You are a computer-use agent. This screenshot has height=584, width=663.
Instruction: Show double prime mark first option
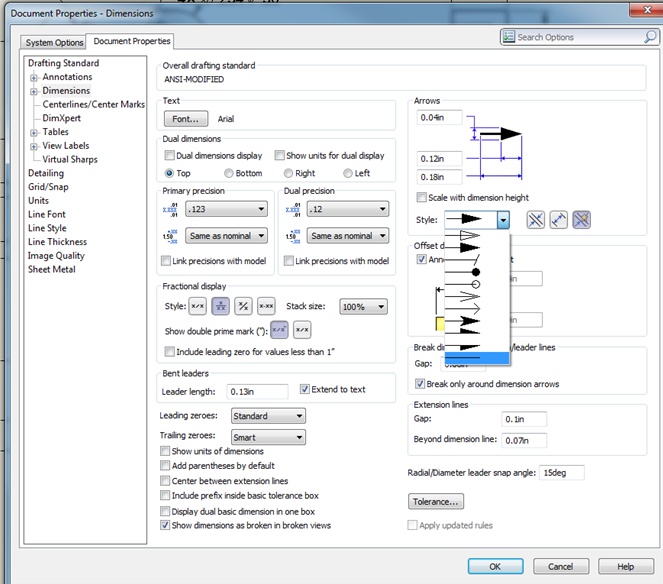(279, 330)
